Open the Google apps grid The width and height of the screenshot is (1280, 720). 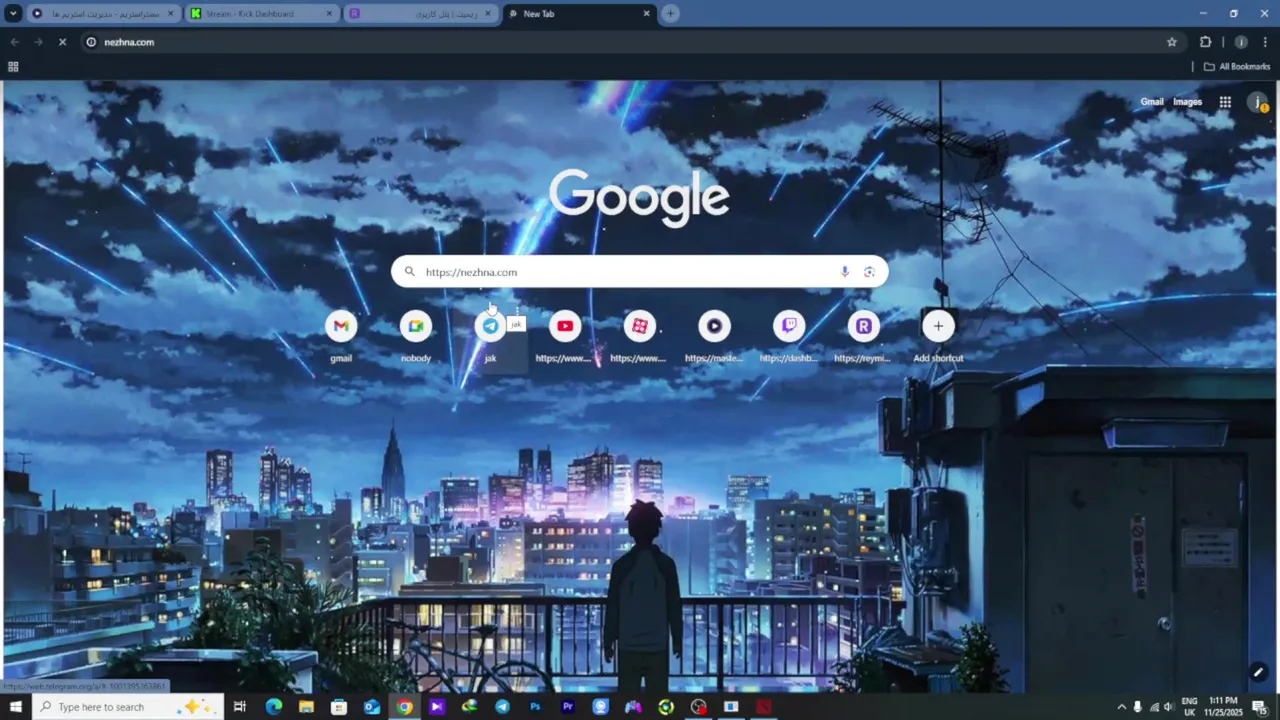1225,102
